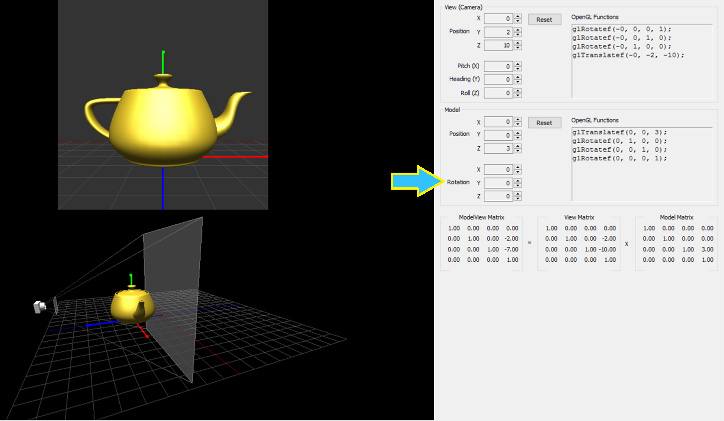Focus the Pitch (X) input field
Screen dimensions: 724x421
[498, 66]
